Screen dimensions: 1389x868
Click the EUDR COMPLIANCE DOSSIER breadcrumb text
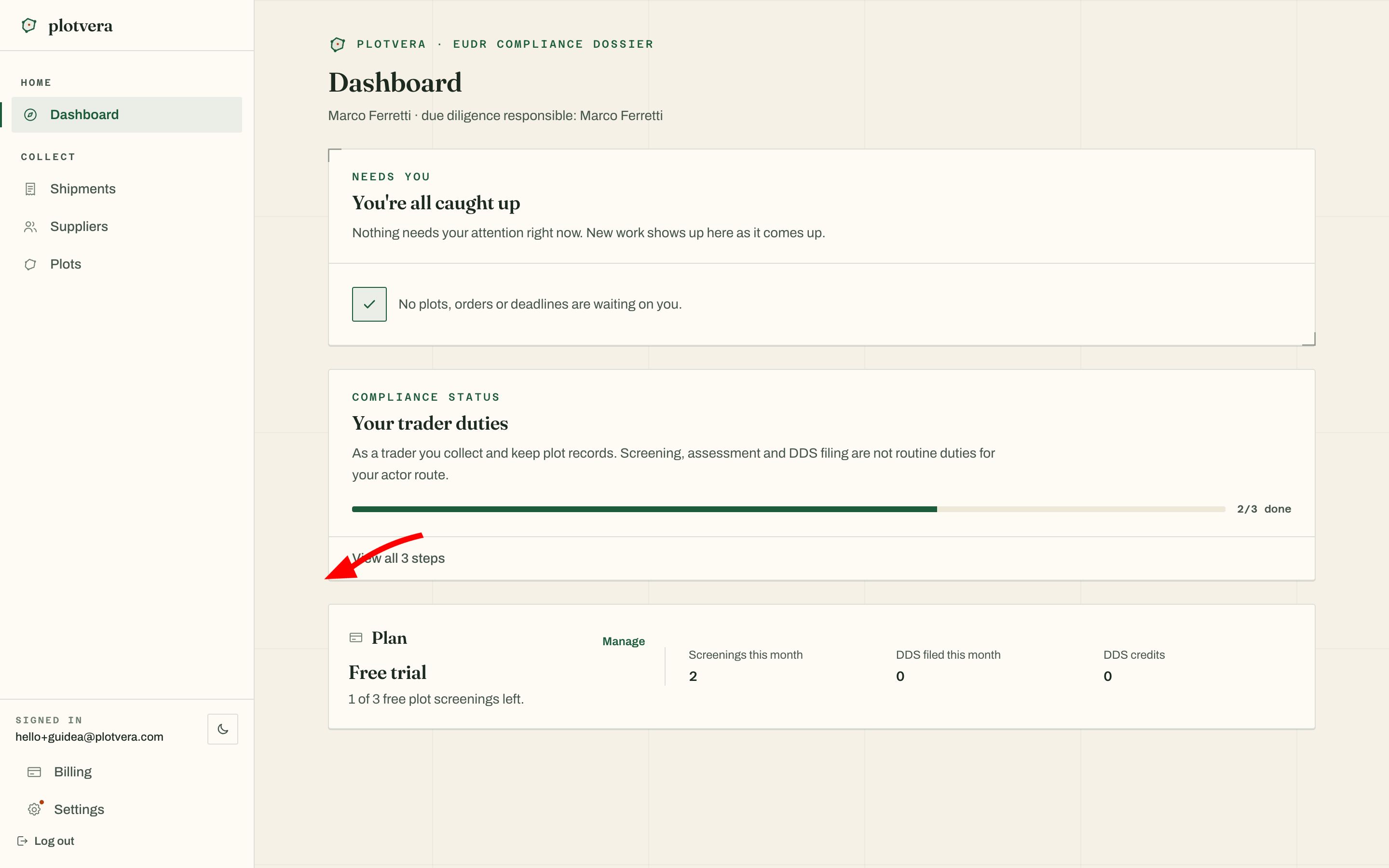(x=553, y=44)
